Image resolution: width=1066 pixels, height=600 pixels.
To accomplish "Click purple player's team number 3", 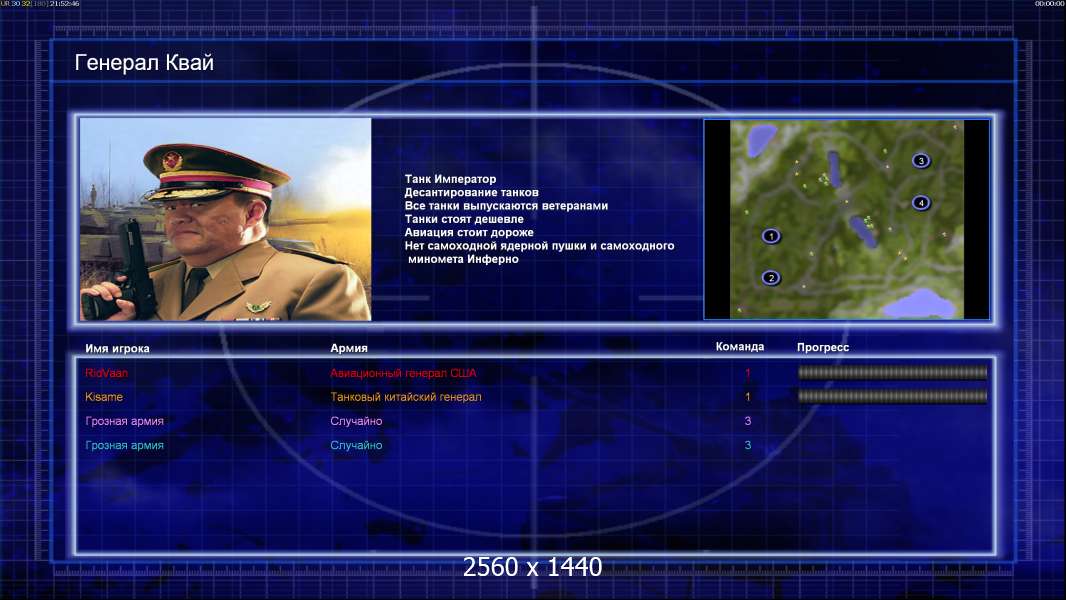I will (x=748, y=421).
